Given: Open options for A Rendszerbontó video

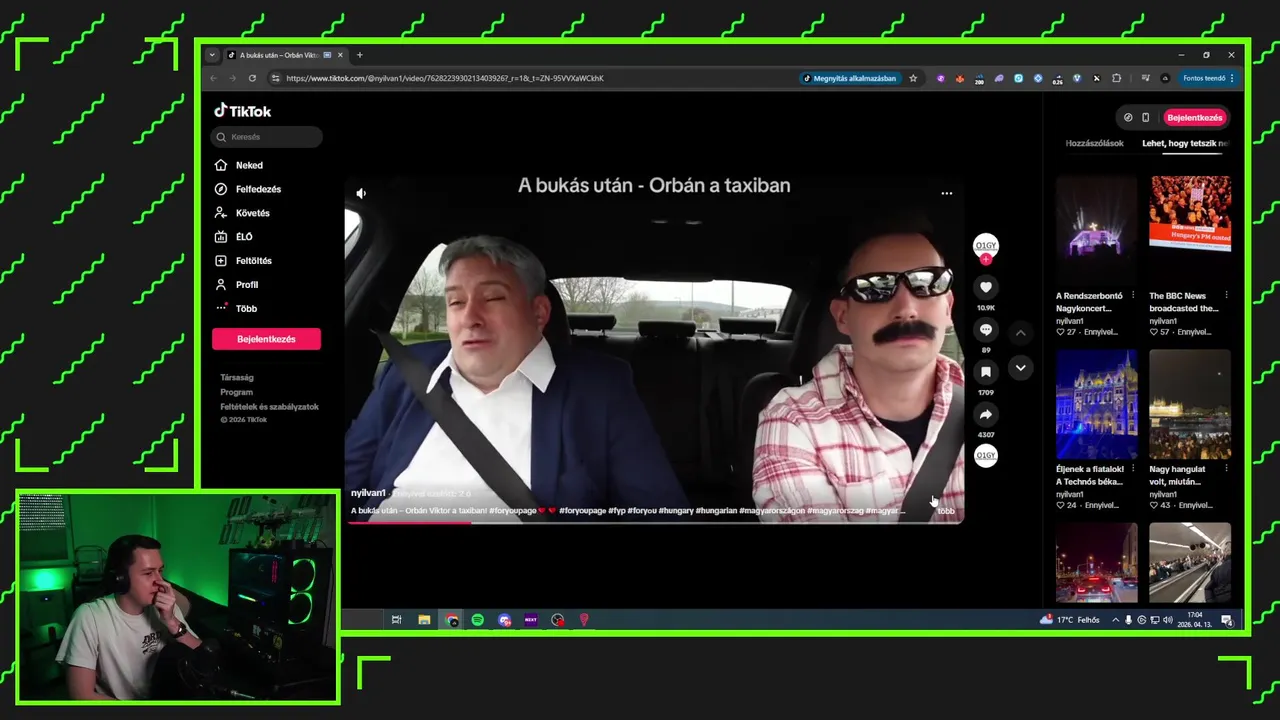Looking at the screenshot, I should point(1133,296).
